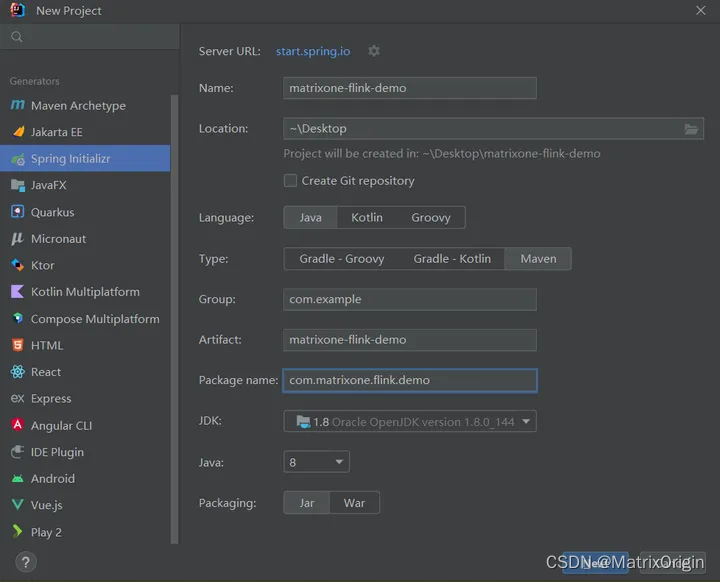Image resolution: width=720 pixels, height=582 pixels.
Task: Enable Create Git repository checkbox
Action: point(290,181)
